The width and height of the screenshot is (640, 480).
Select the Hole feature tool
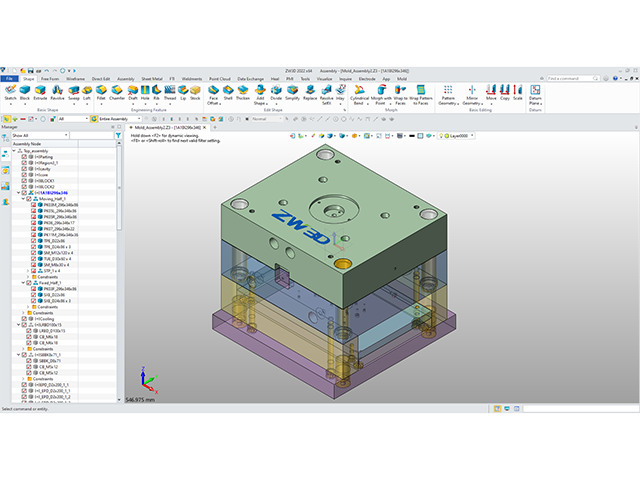pos(145,93)
